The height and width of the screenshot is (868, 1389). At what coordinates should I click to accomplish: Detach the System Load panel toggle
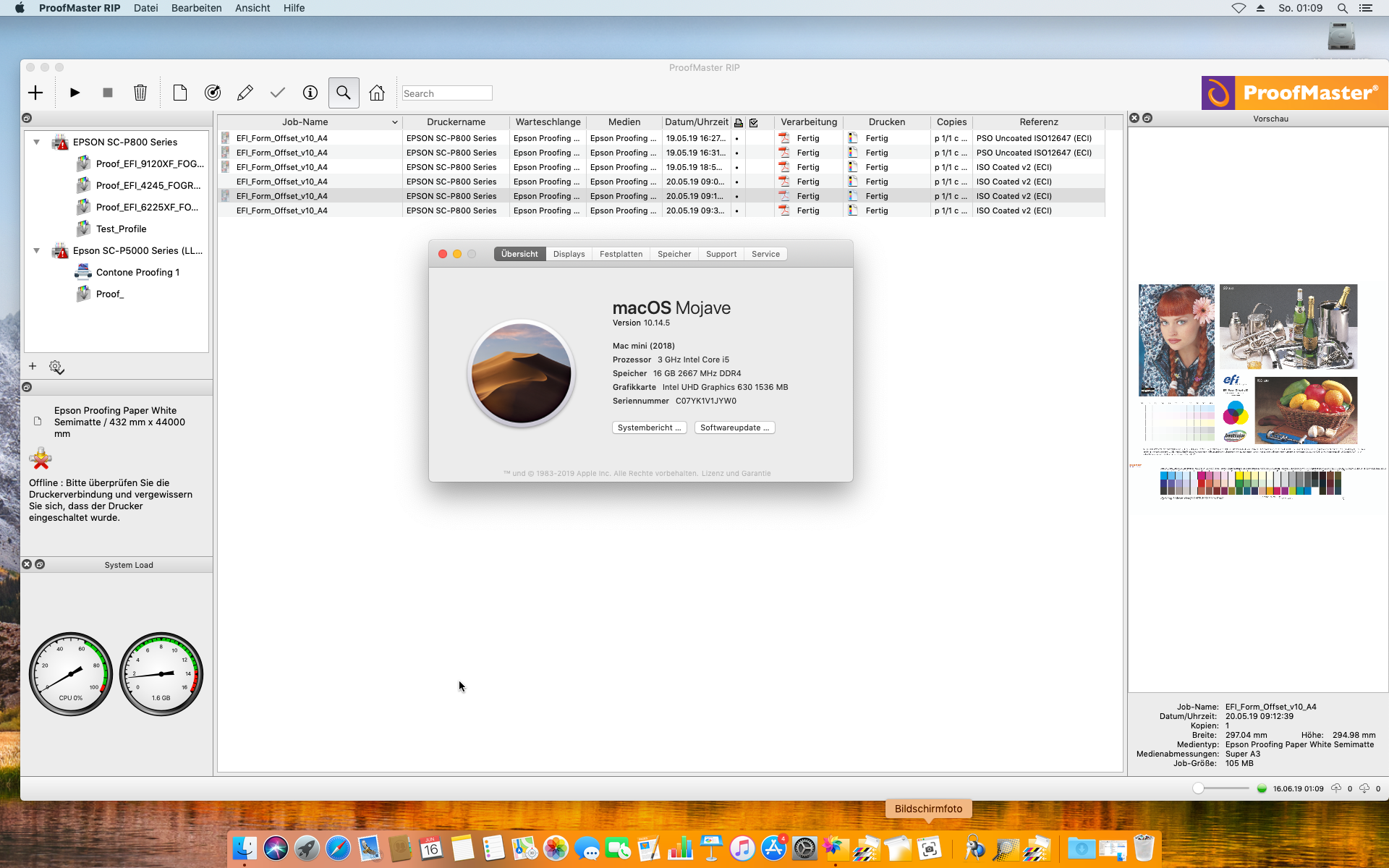41,564
